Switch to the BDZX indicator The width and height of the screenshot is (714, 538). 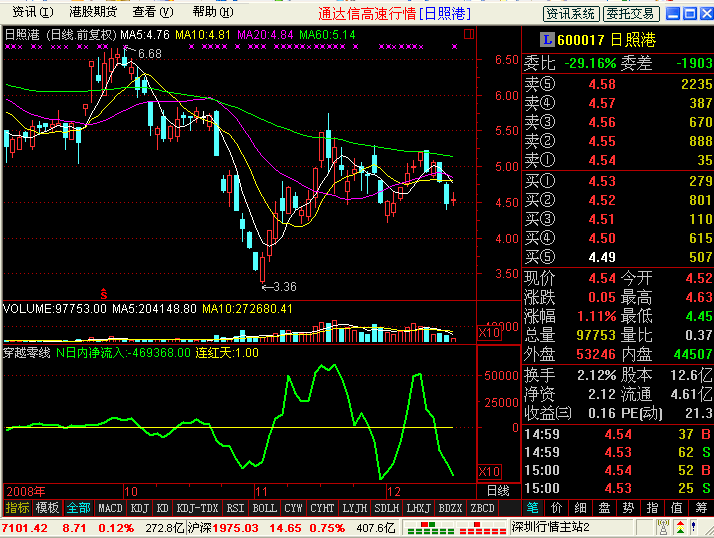450,508
